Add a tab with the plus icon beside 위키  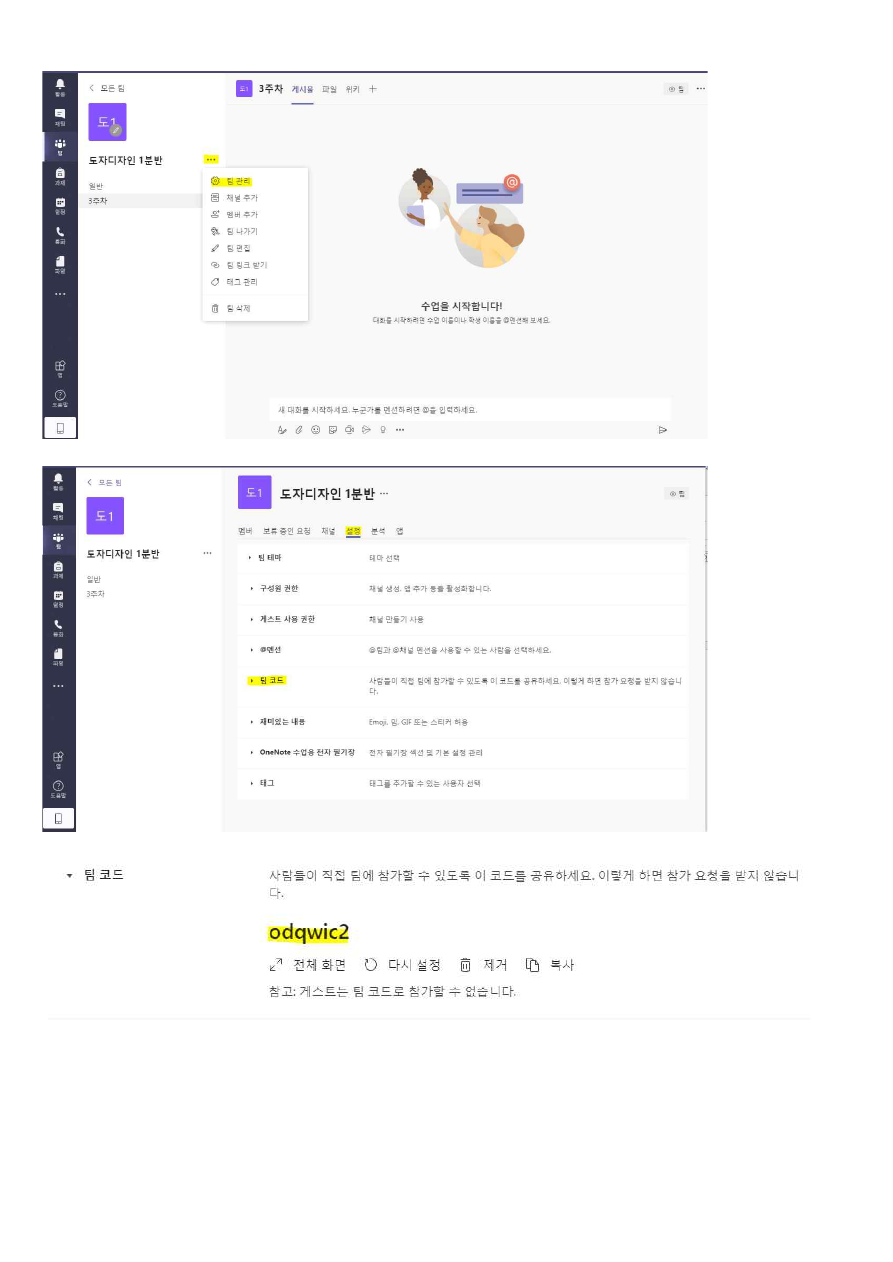tap(373, 89)
